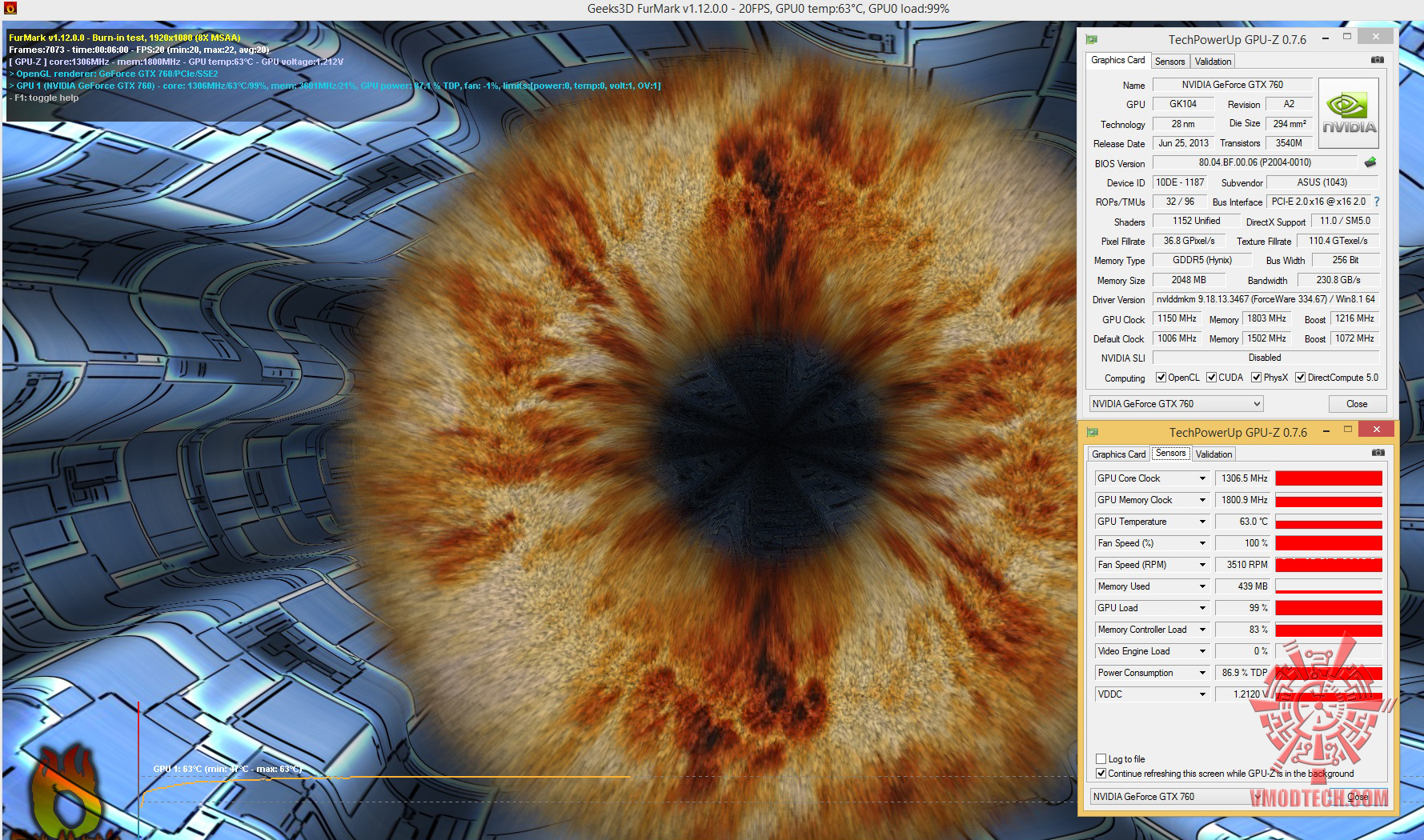1424x840 pixels.
Task: Switch to the Sensors tab in the top GPU-Z window
Action: pos(1169,62)
